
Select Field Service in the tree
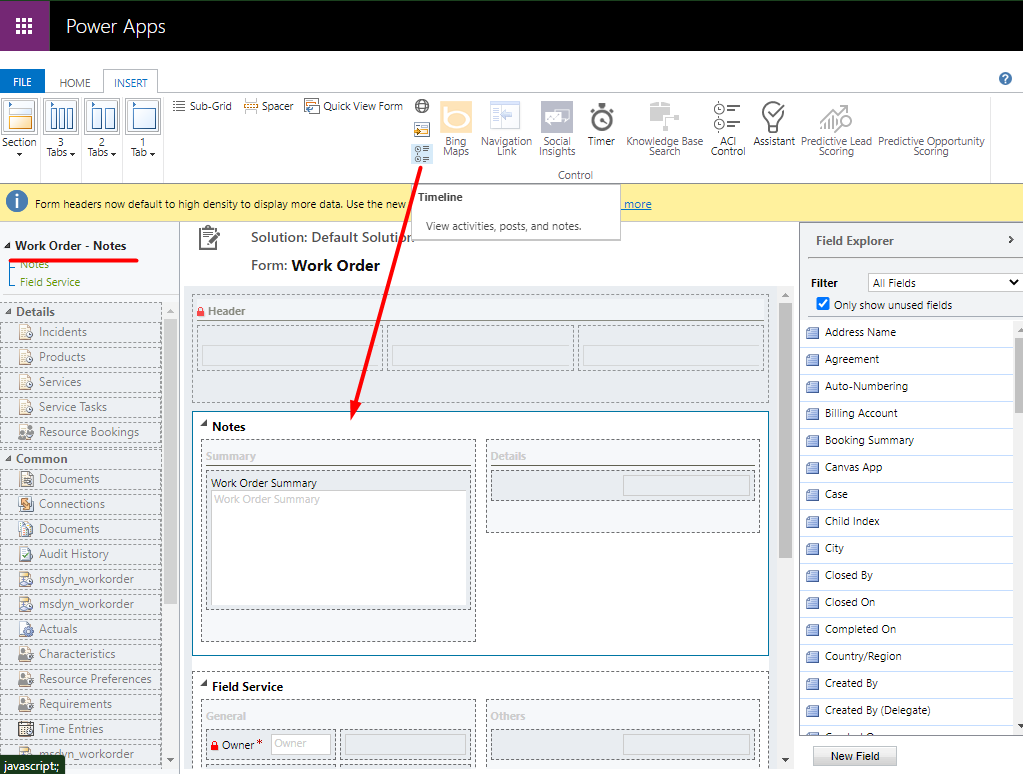(50, 282)
